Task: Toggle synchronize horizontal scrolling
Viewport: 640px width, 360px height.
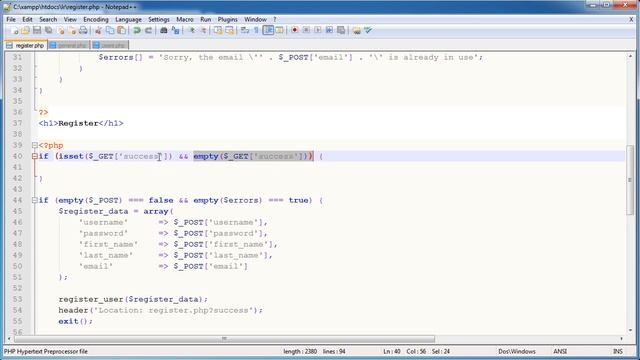Action: click(229, 31)
